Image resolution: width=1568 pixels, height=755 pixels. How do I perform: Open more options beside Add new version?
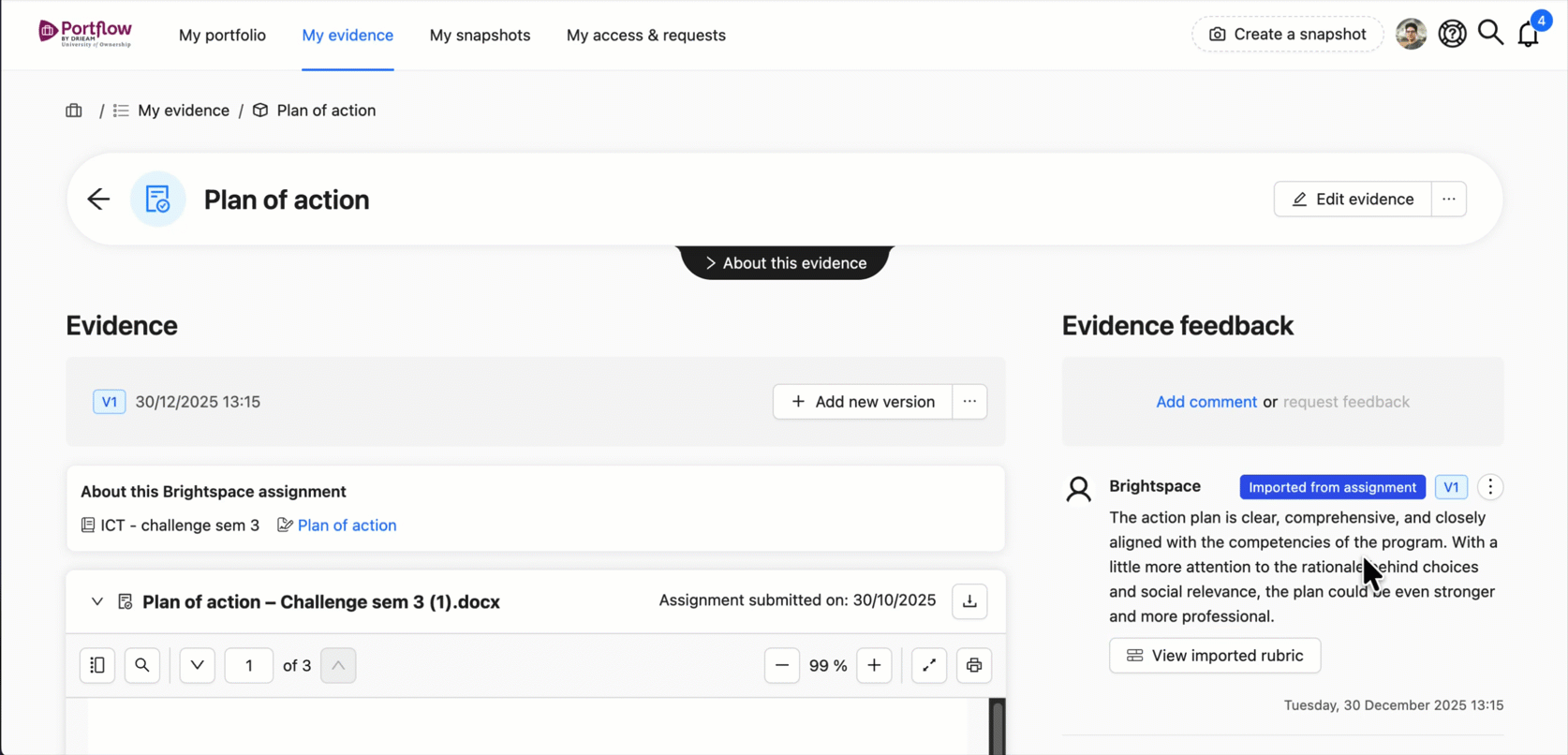point(969,402)
